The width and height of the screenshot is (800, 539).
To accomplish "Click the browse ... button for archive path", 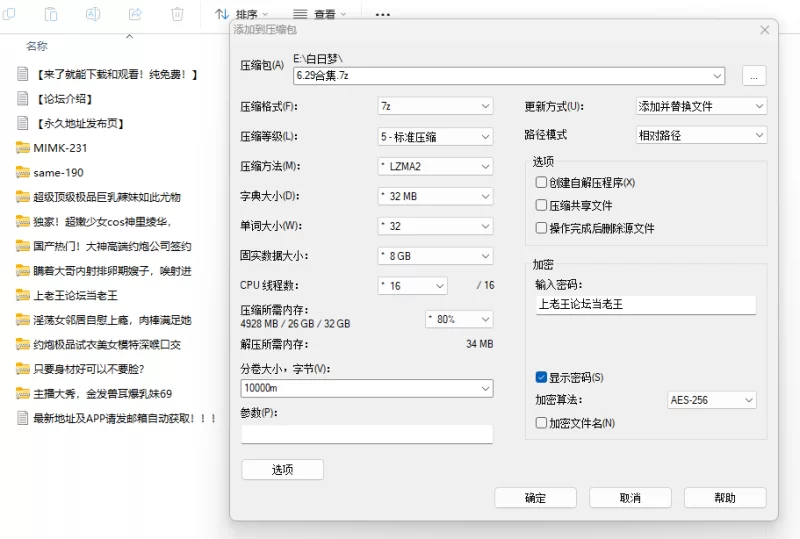I will [754, 76].
